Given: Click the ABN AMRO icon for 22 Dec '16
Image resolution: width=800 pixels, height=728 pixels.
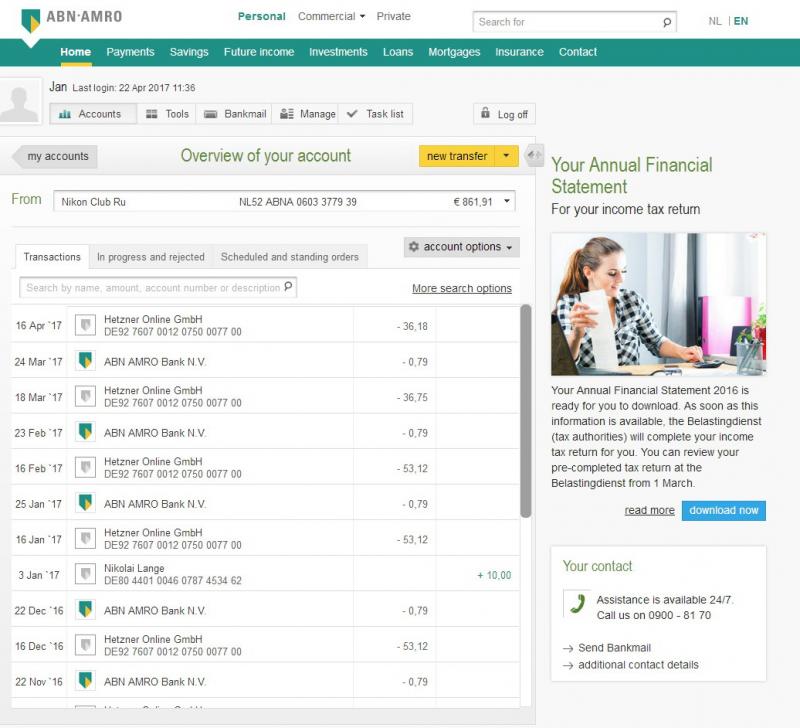Looking at the screenshot, I should 85,610.
